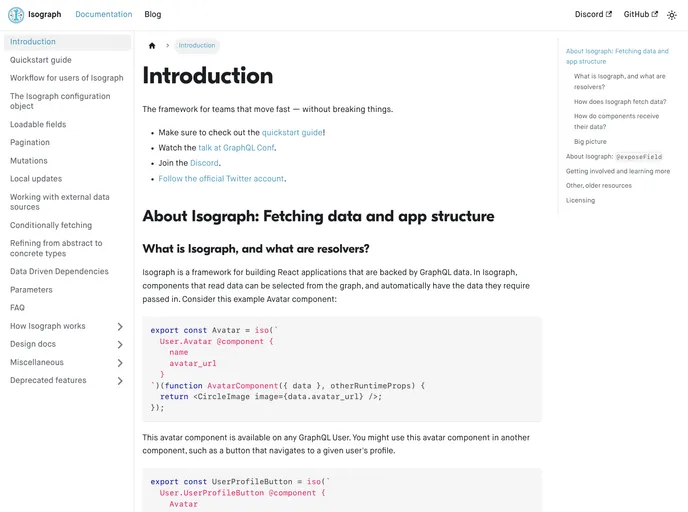Click the Introduction breadcrumb pill
Image resolution: width=688 pixels, height=512 pixels.
tap(197, 46)
